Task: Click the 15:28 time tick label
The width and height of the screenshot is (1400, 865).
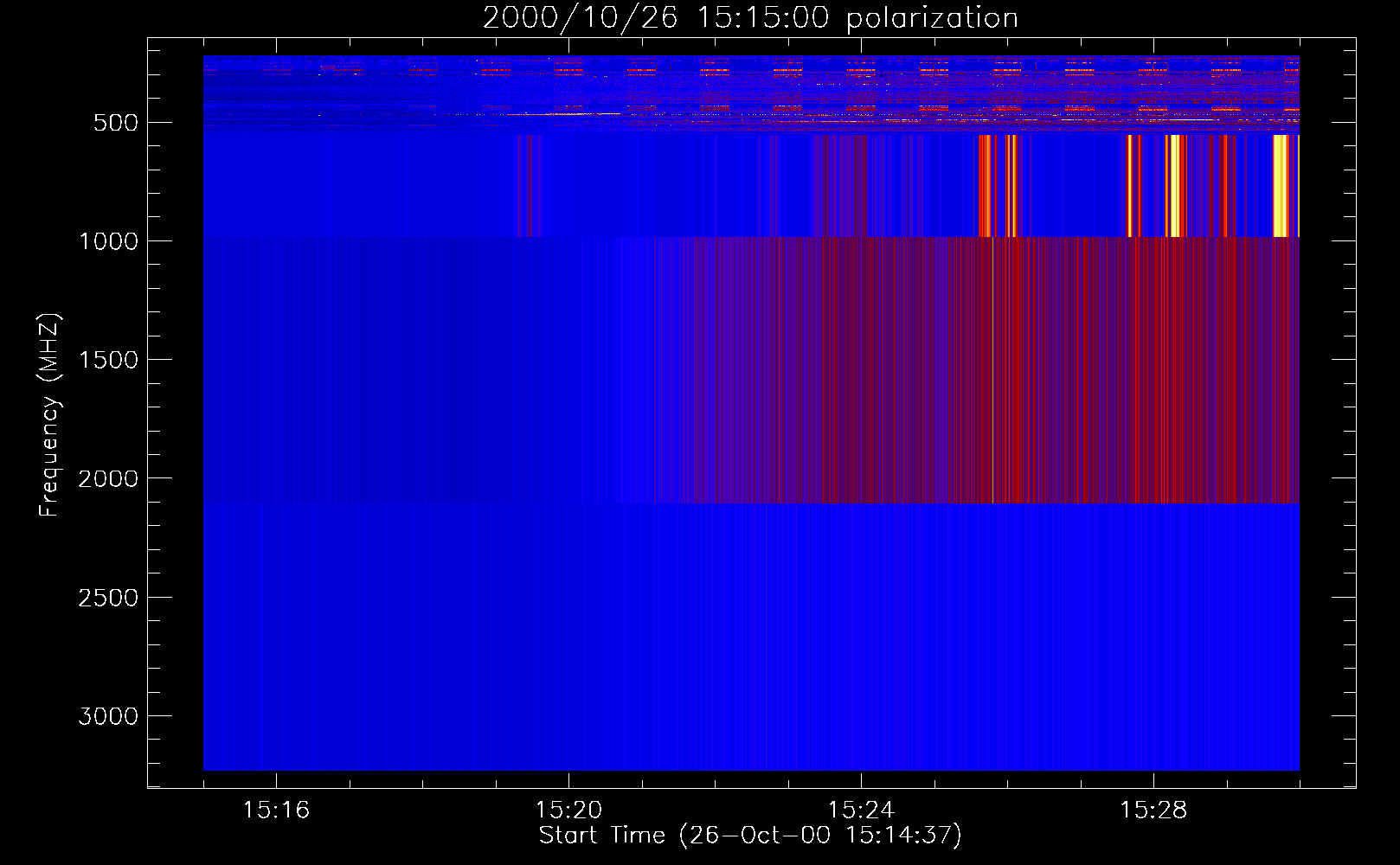Action: 1153,811
